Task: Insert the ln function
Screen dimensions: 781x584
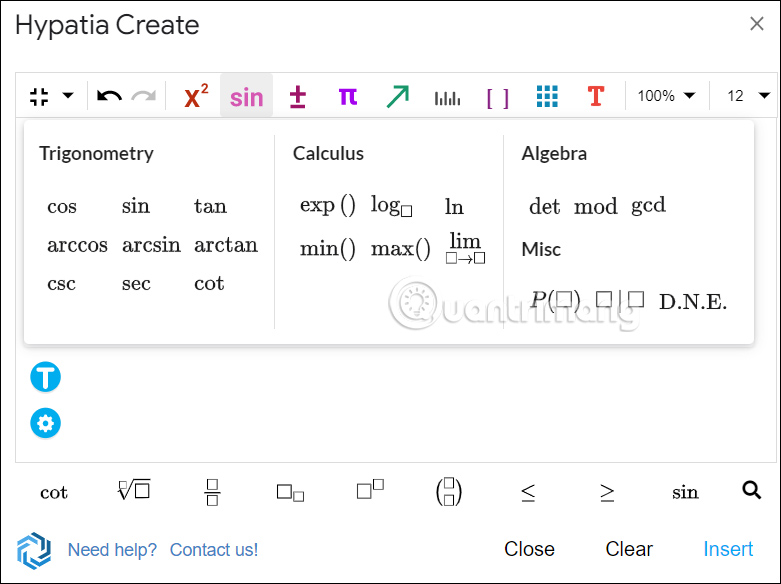Action: coord(454,207)
